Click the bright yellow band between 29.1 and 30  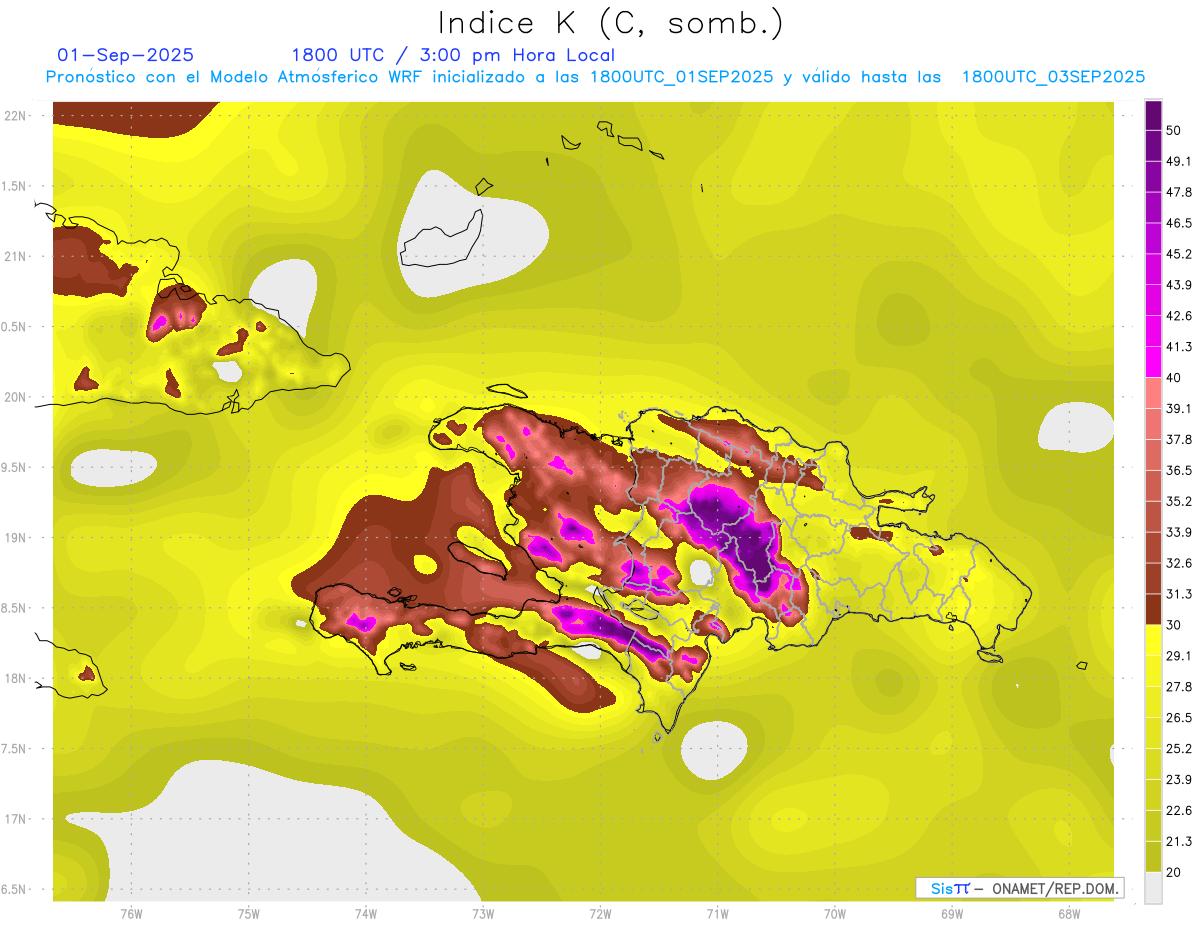tap(1153, 640)
